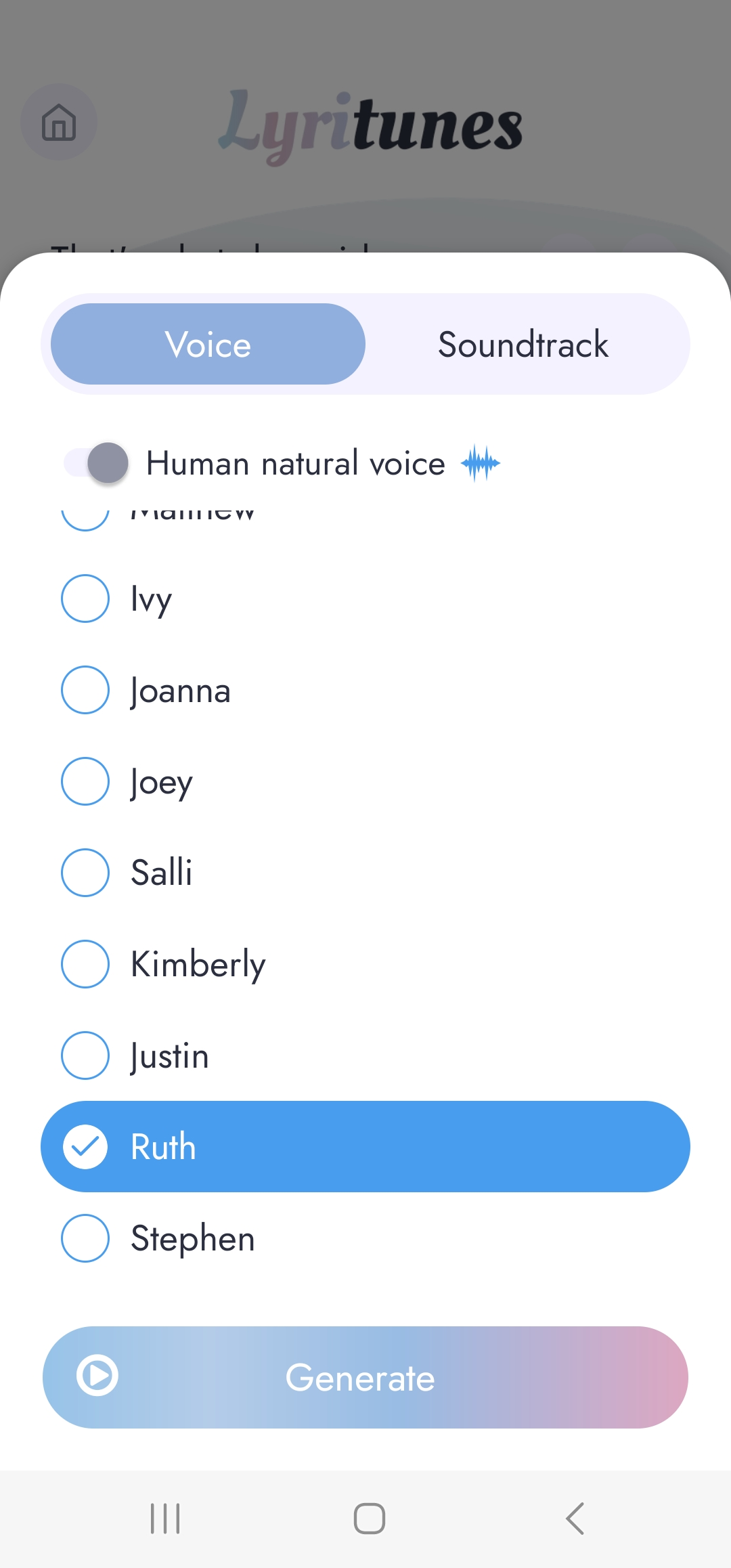Select the Kimberly voice radio button

click(85, 963)
